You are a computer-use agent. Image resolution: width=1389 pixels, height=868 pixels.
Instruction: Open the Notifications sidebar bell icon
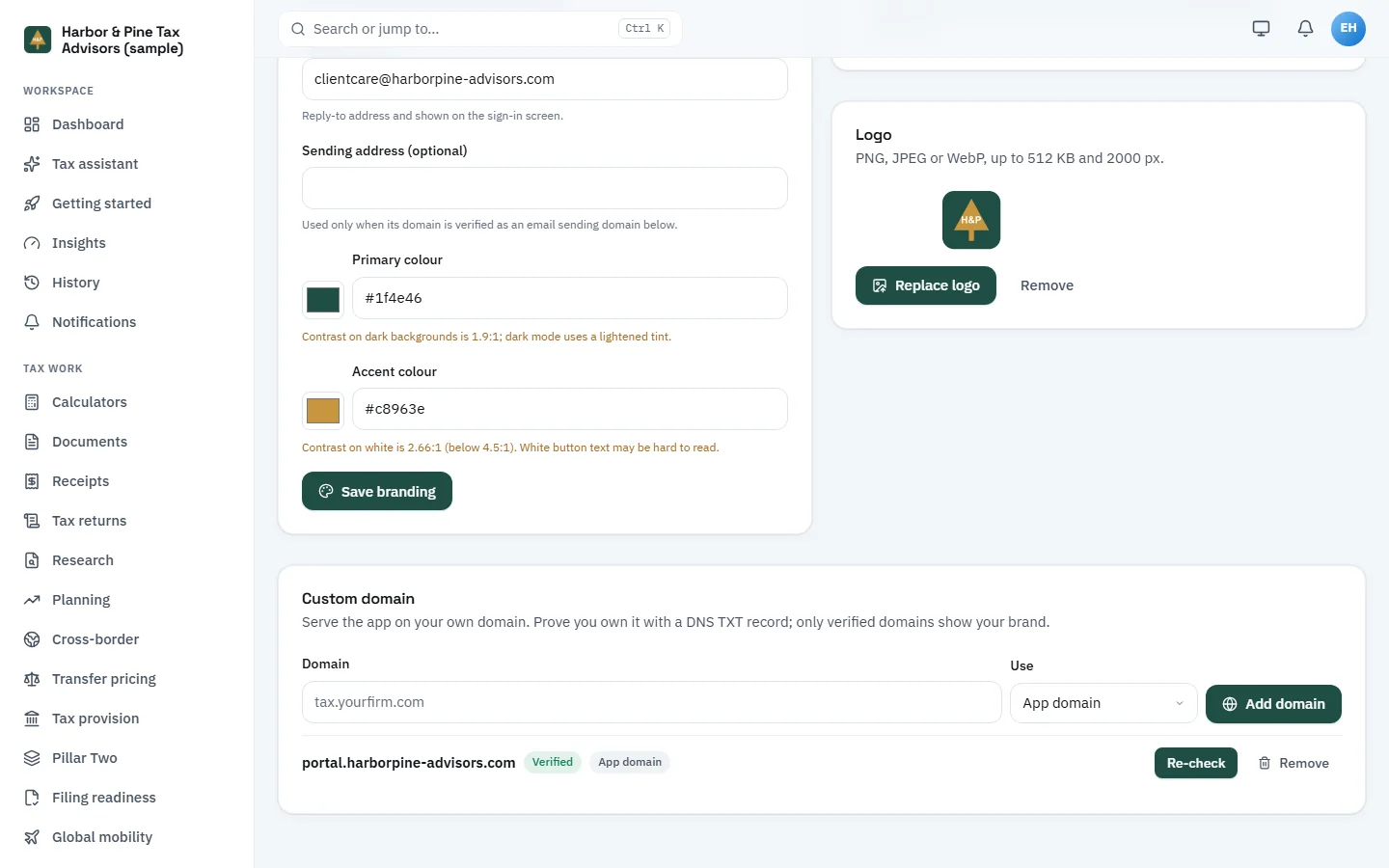[32, 322]
